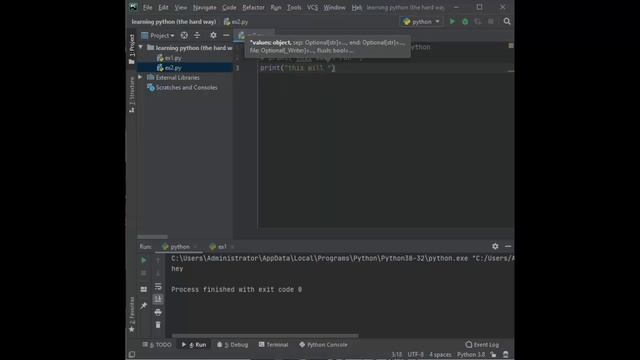Click line number 3 in the editor gutter
The height and width of the screenshot is (360, 640).
point(237,68)
